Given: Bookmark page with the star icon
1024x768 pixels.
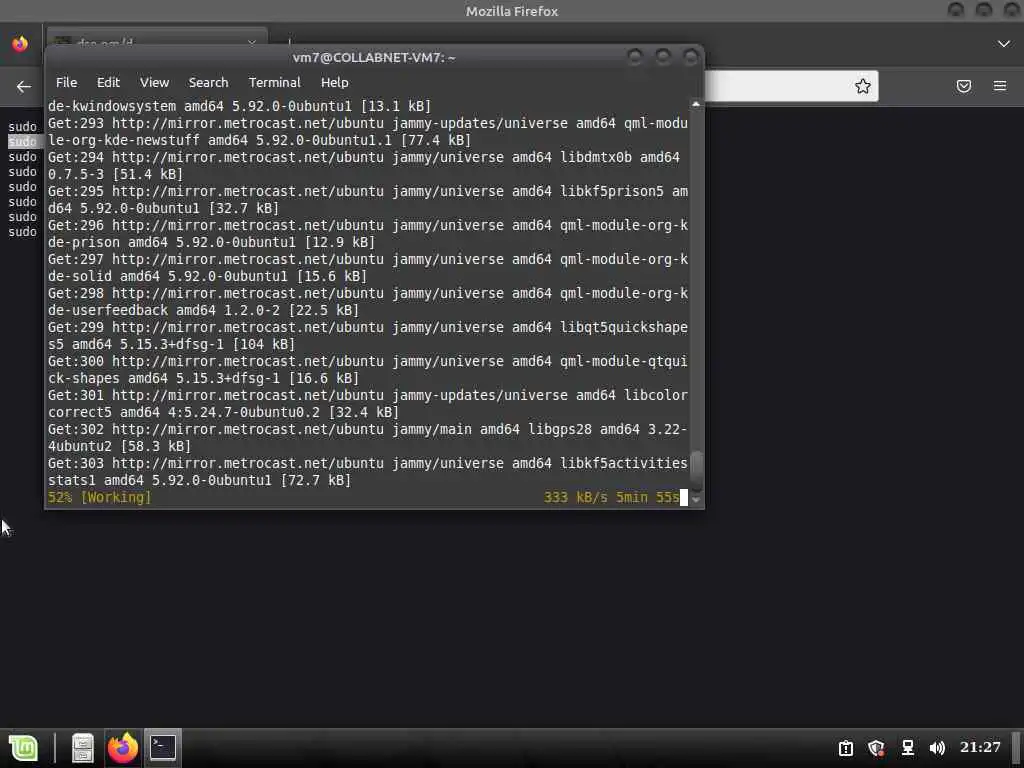Looking at the screenshot, I should [x=863, y=86].
